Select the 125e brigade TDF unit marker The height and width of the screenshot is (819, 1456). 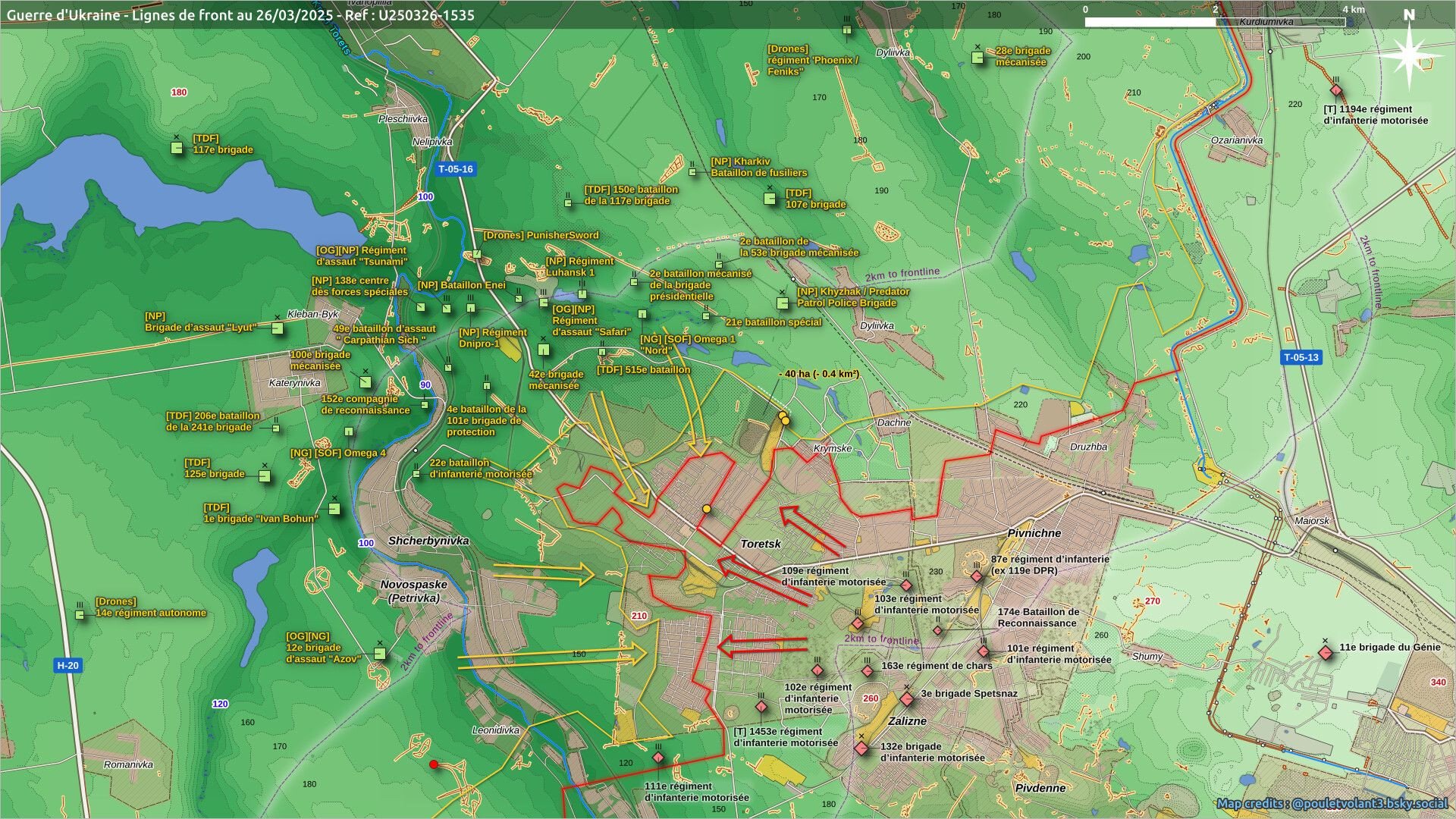[x=265, y=476]
